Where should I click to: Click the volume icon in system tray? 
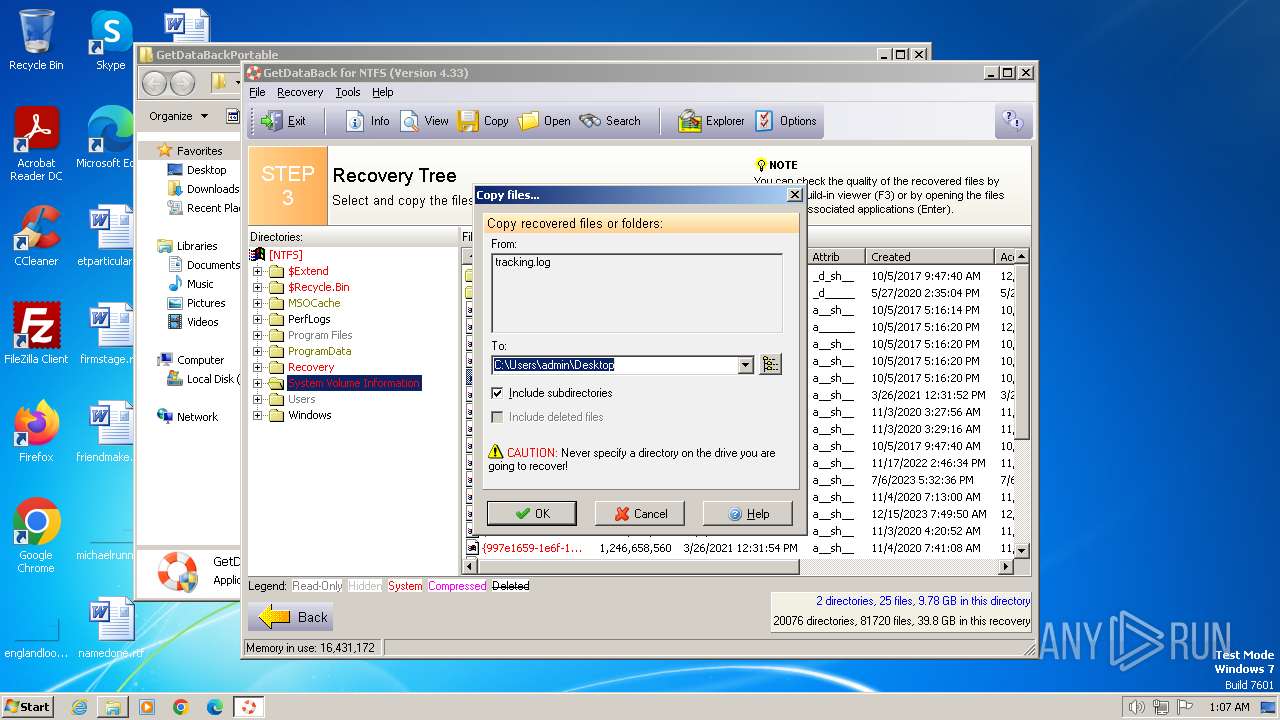point(1136,707)
